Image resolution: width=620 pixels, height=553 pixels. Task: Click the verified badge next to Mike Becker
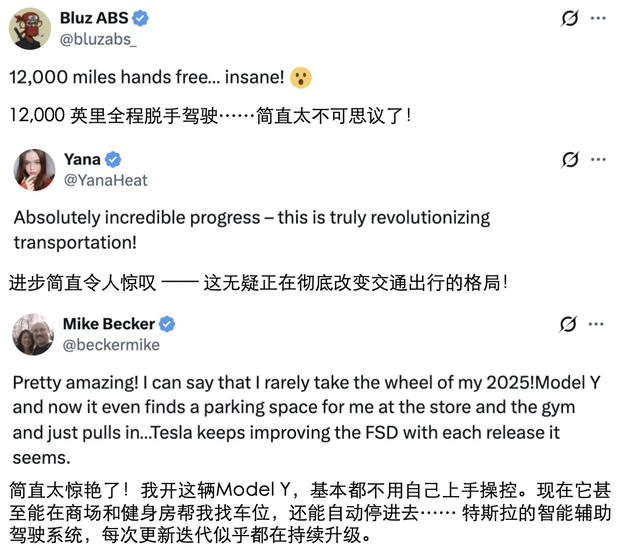click(168, 324)
